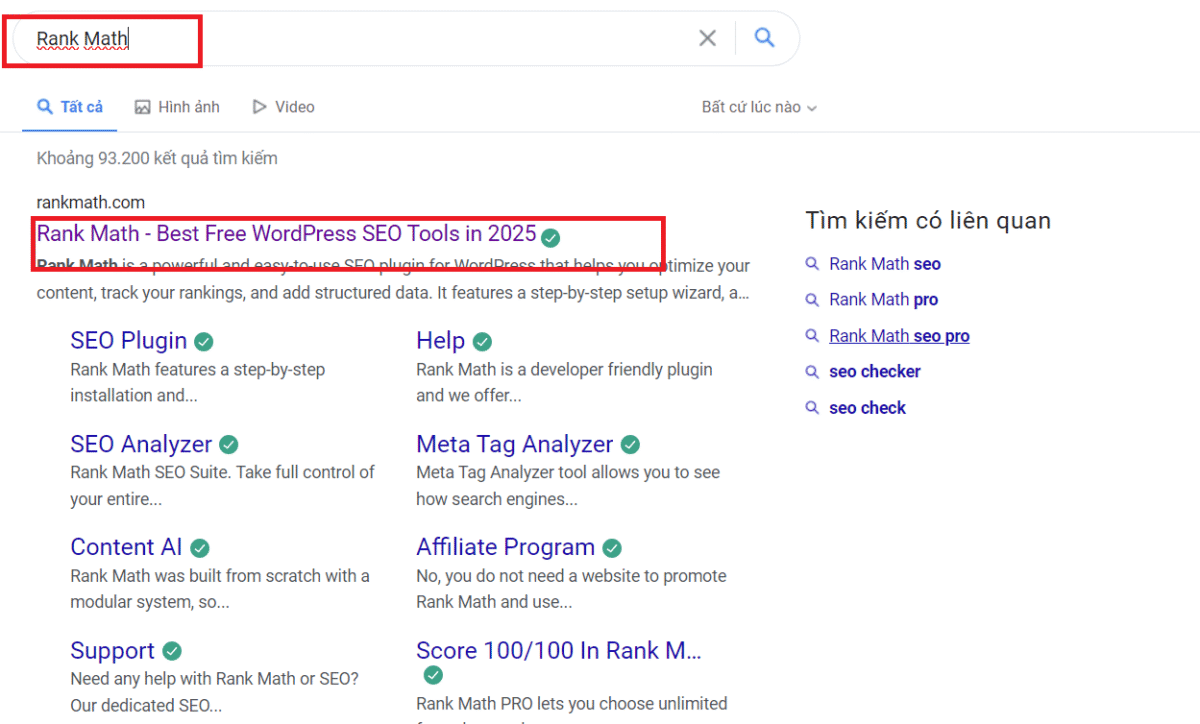Click verified checkmark next to SEO Analyzer
Viewport: 1200px width, 724px height.
(229, 445)
